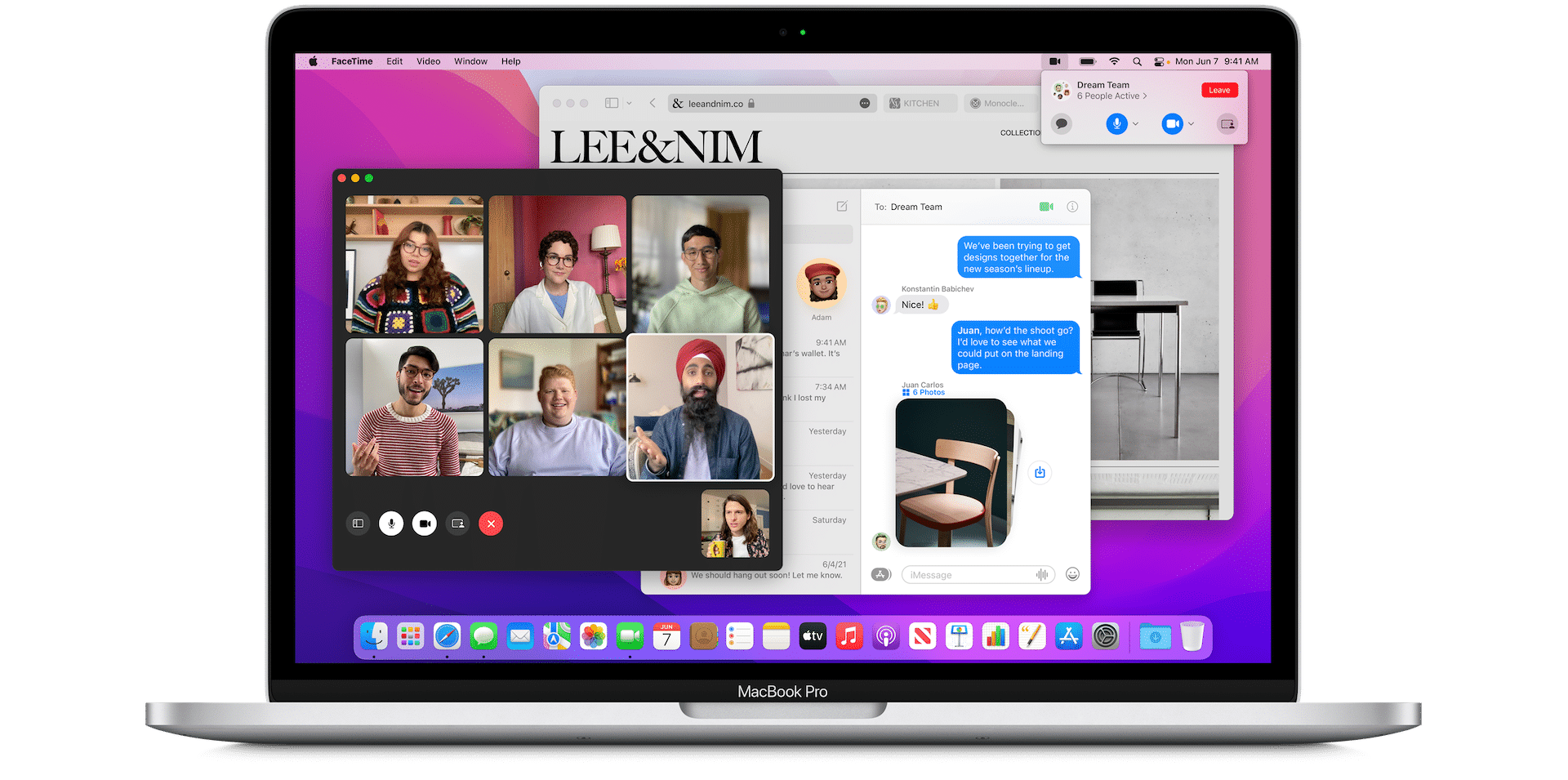1568x780 pixels.
Task: Open the Window menu
Action: (470, 61)
